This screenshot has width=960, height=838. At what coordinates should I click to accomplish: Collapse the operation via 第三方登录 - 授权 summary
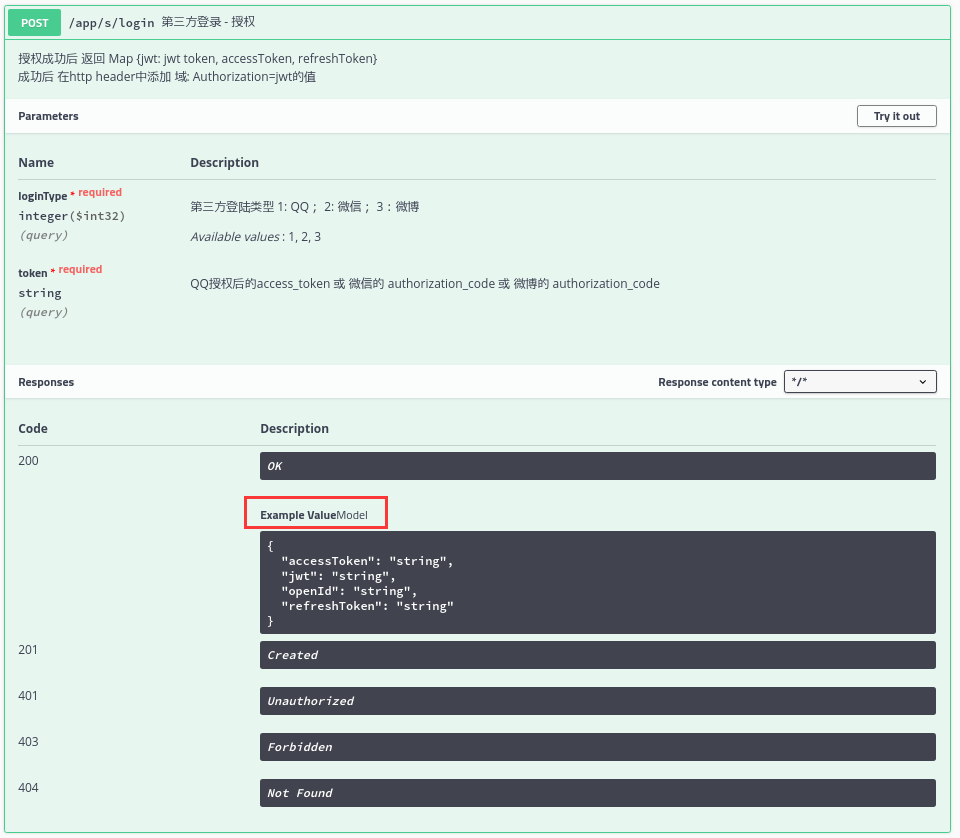pos(208,22)
